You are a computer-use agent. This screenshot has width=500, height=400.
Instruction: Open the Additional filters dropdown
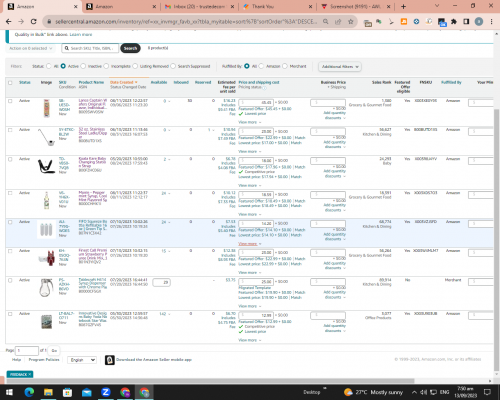click(x=340, y=67)
